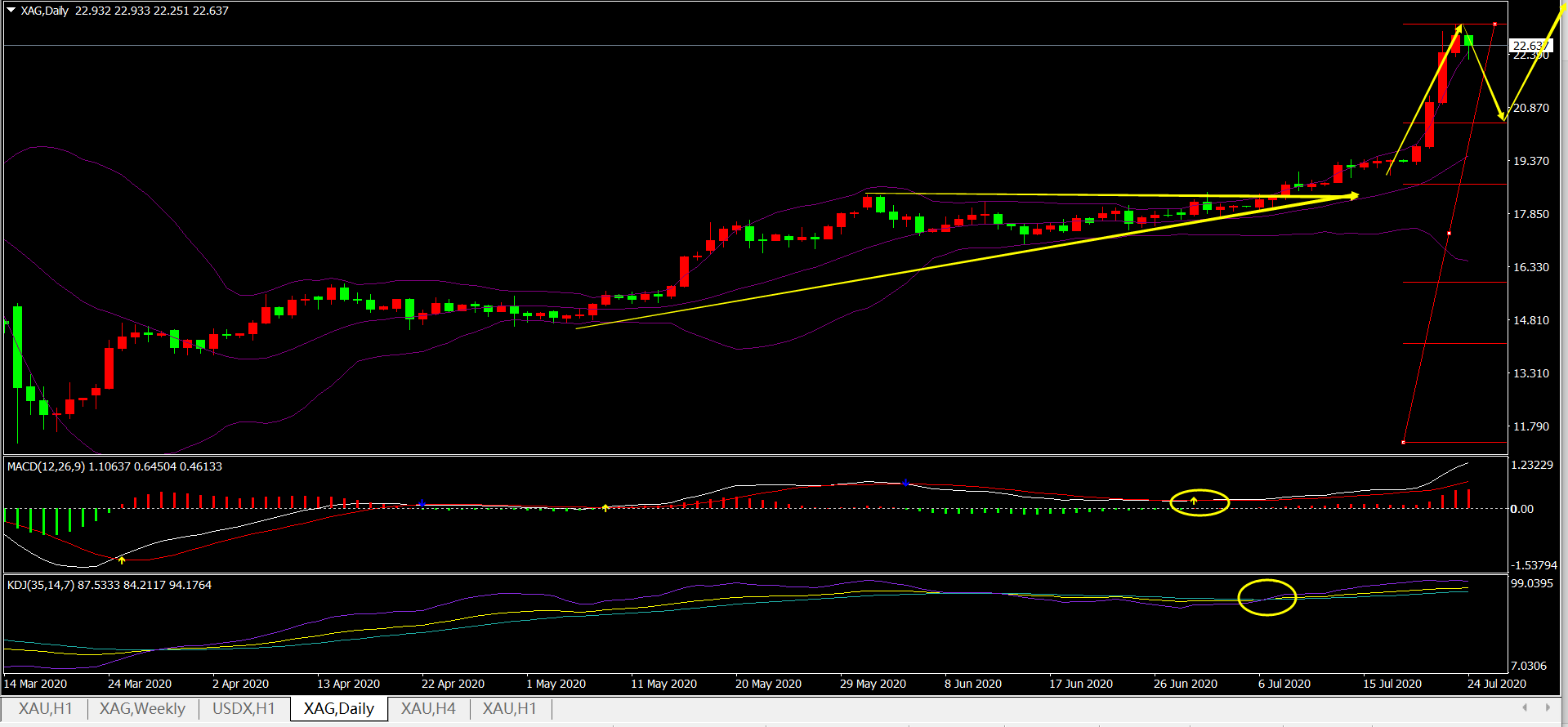This screenshot has width=1568, height=727.
Task: Click yellow arrow at MACD lowest trough
Action: point(122,560)
